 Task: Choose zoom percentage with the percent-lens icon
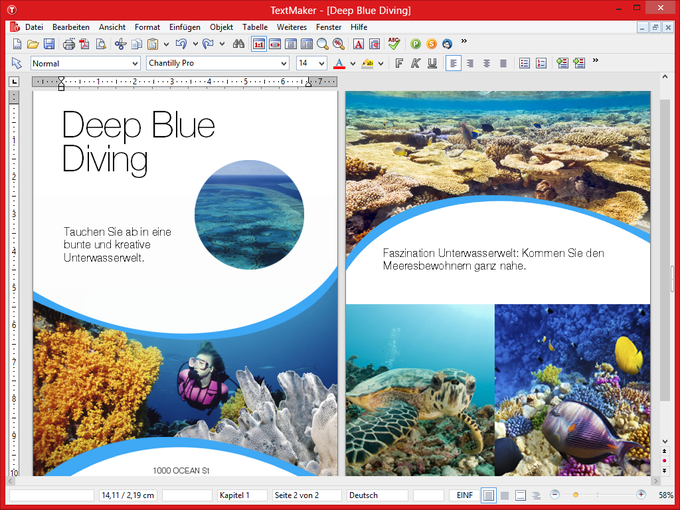pyautogui.click(x=338, y=44)
